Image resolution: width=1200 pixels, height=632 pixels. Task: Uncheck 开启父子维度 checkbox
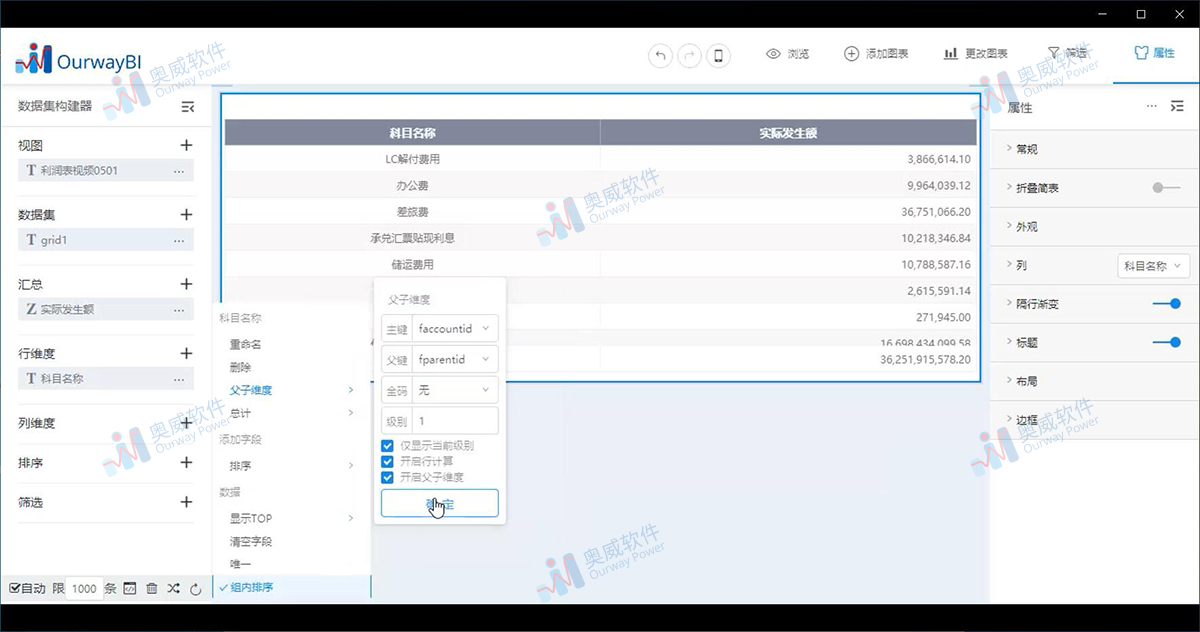tap(387, 477)
